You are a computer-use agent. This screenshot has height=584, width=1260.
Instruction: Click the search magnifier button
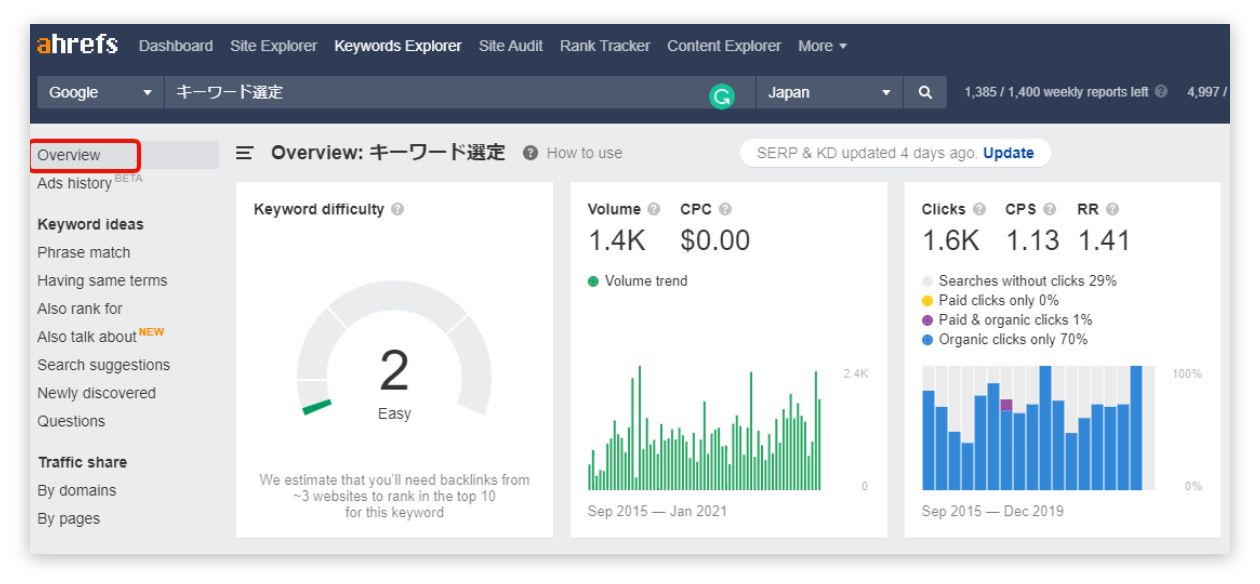coord(926,93)
